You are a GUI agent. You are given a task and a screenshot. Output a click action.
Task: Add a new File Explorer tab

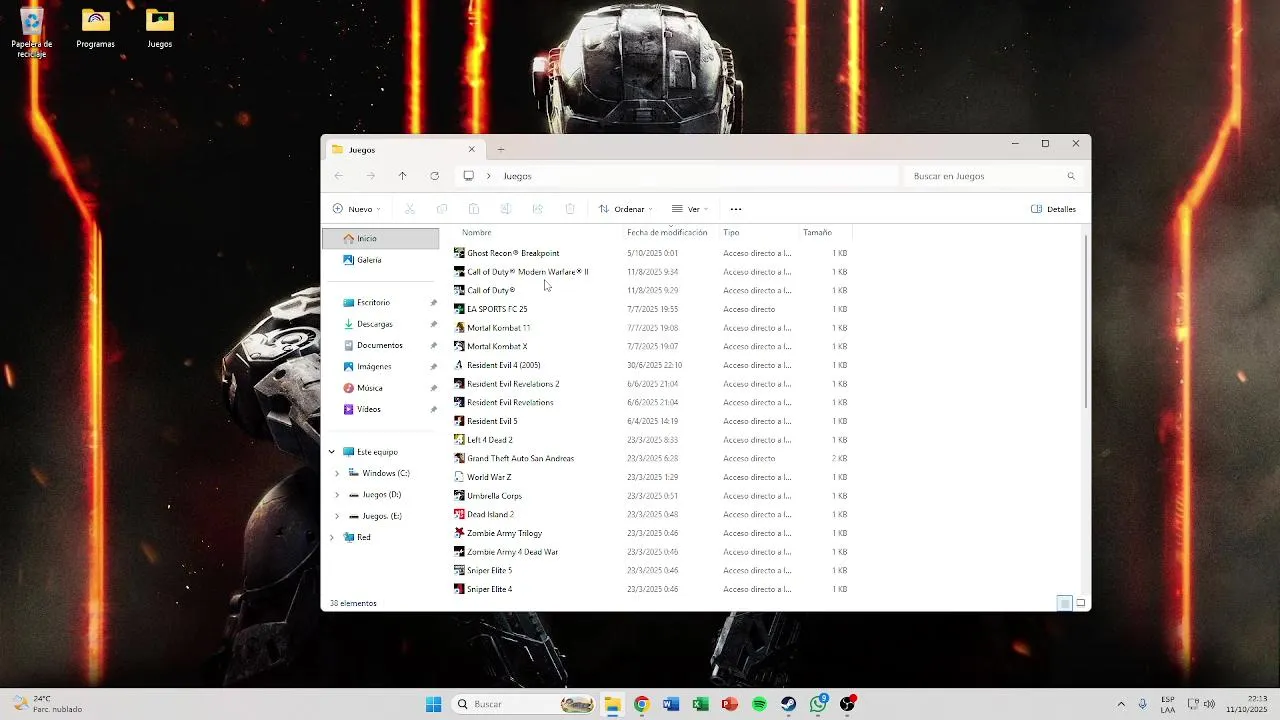501,149
